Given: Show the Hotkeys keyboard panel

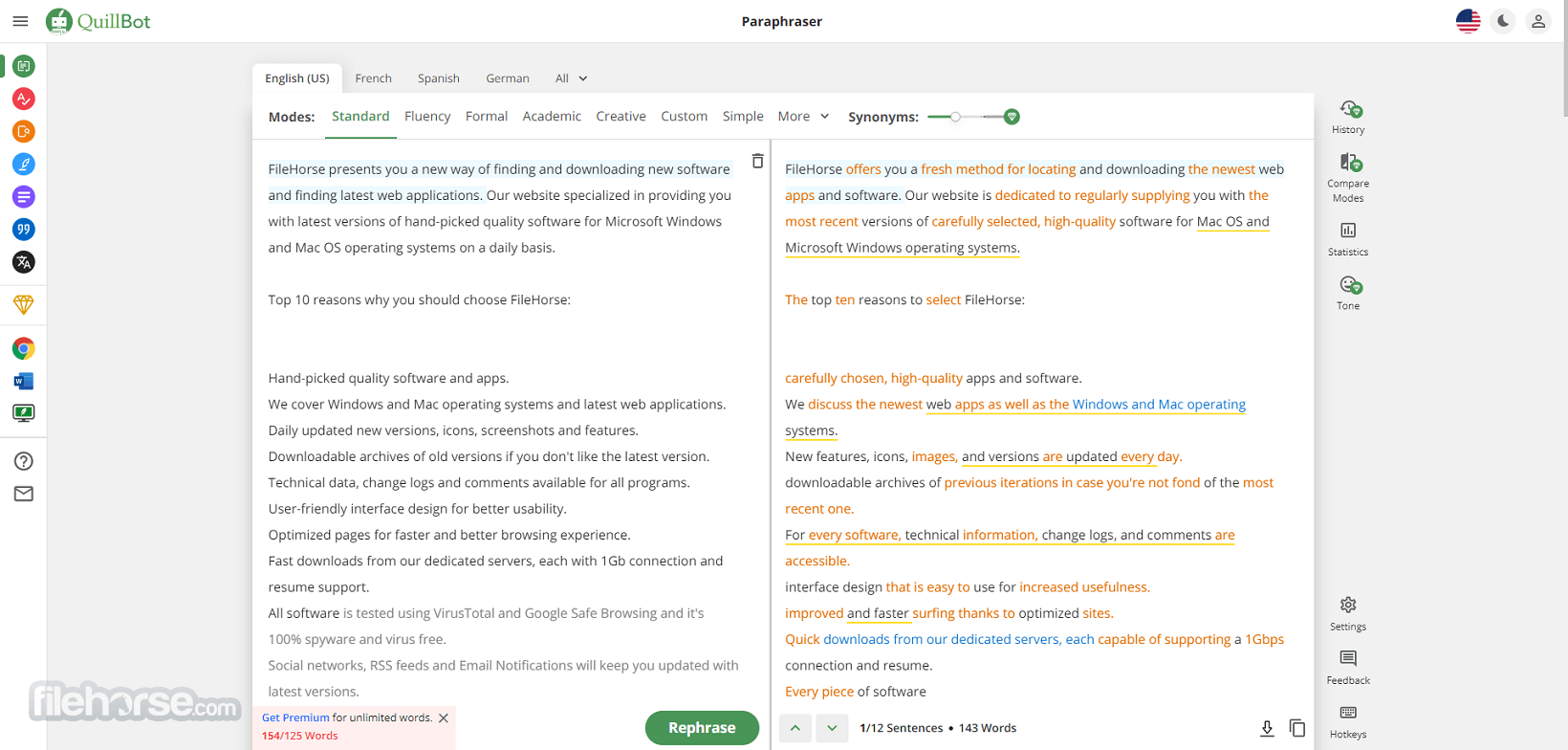Looking at the screenshot, I should 1348,721.
